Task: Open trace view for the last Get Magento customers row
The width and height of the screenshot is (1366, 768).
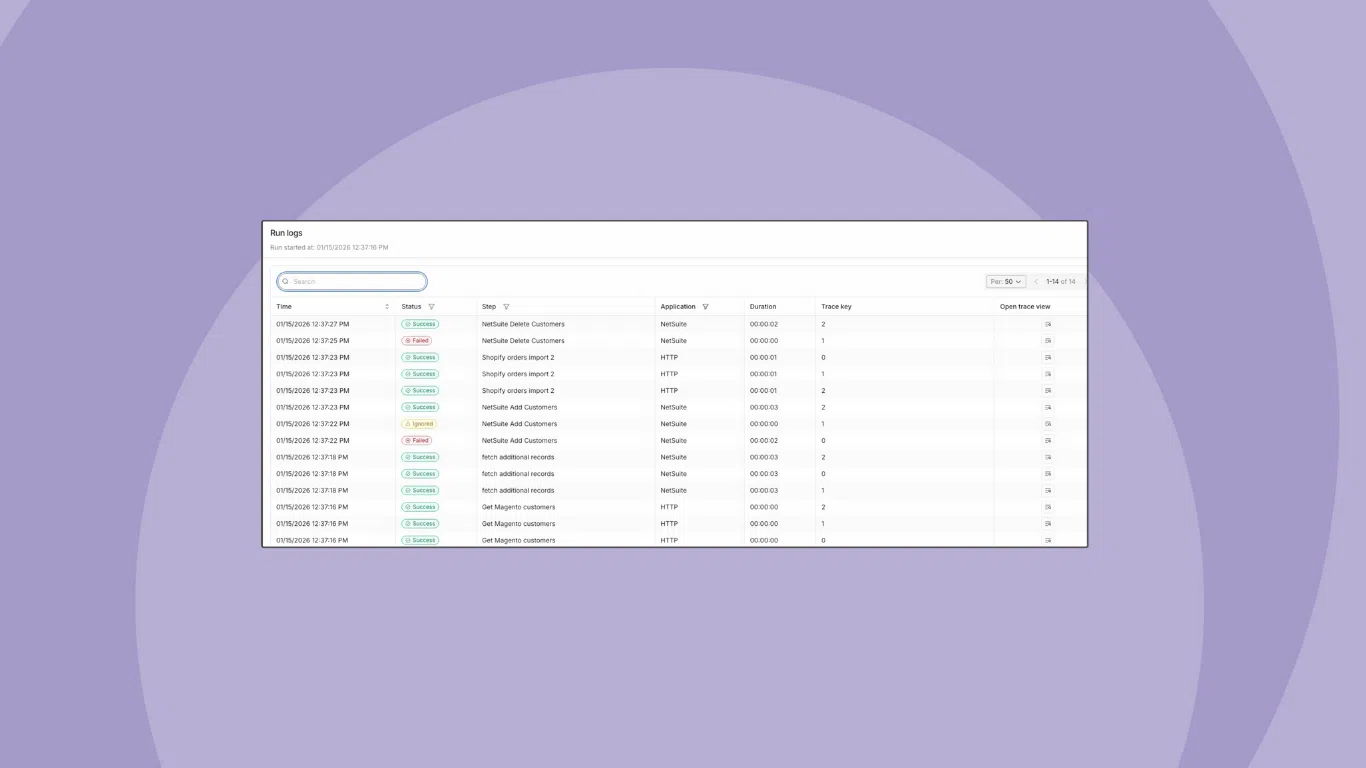Action: pyautogui.click(x=1047, y=540)
